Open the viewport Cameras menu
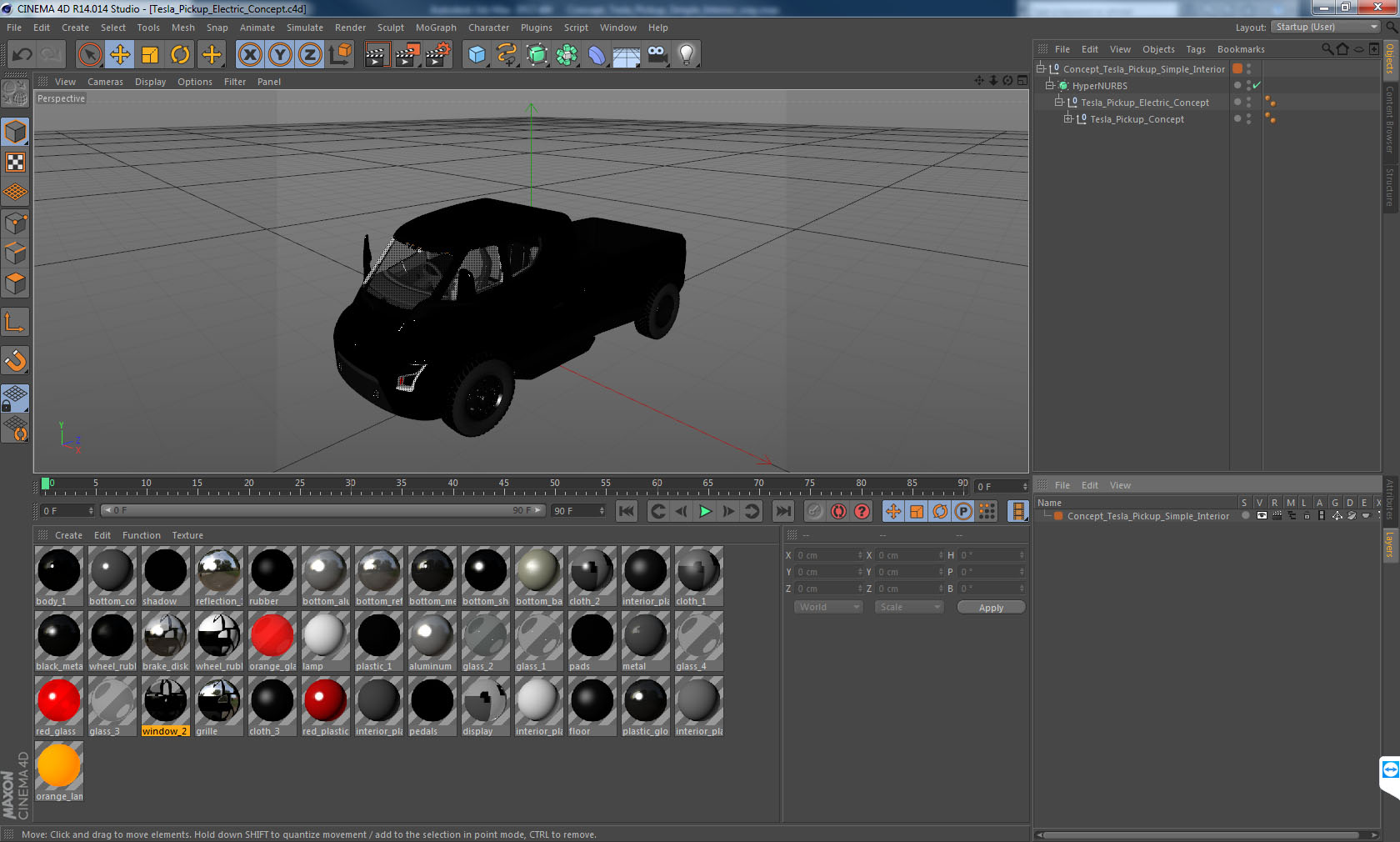 tap(105, 82)
